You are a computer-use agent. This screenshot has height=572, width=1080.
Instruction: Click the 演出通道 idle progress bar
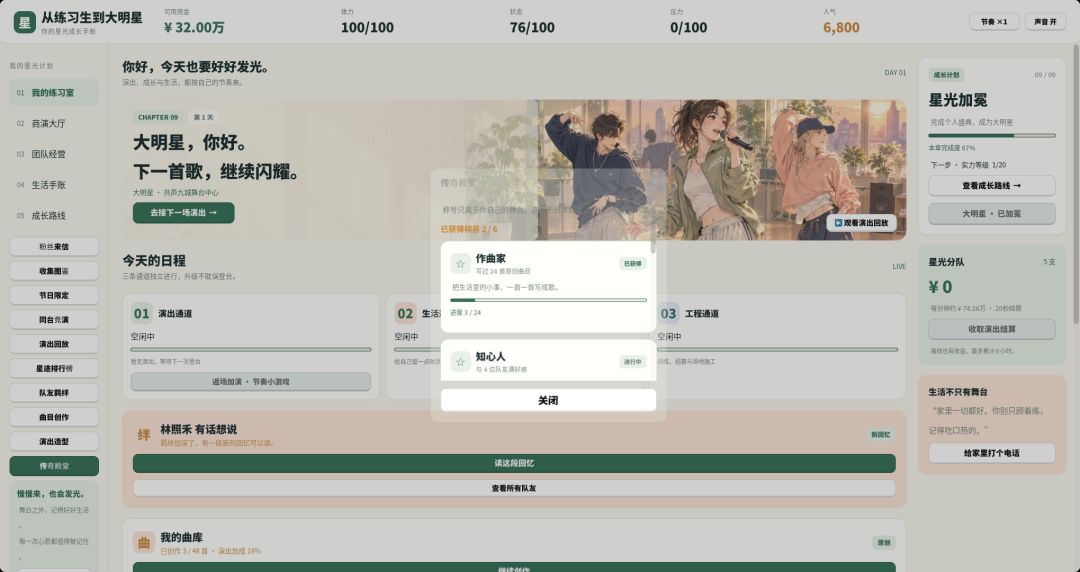click(251, 349)
